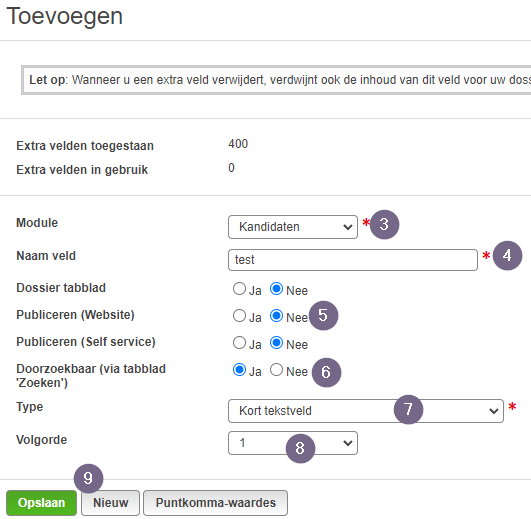Click the numbered step 5 marker

tap(323, 316)
